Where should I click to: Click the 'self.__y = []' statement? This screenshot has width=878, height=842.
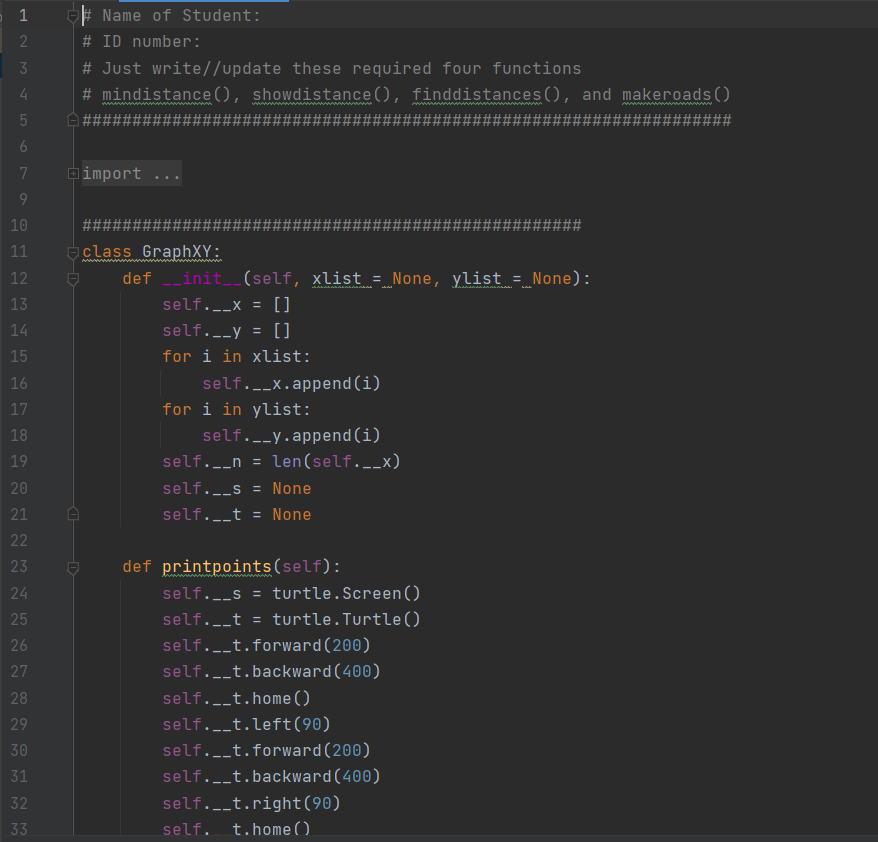[x=226, y=330]
